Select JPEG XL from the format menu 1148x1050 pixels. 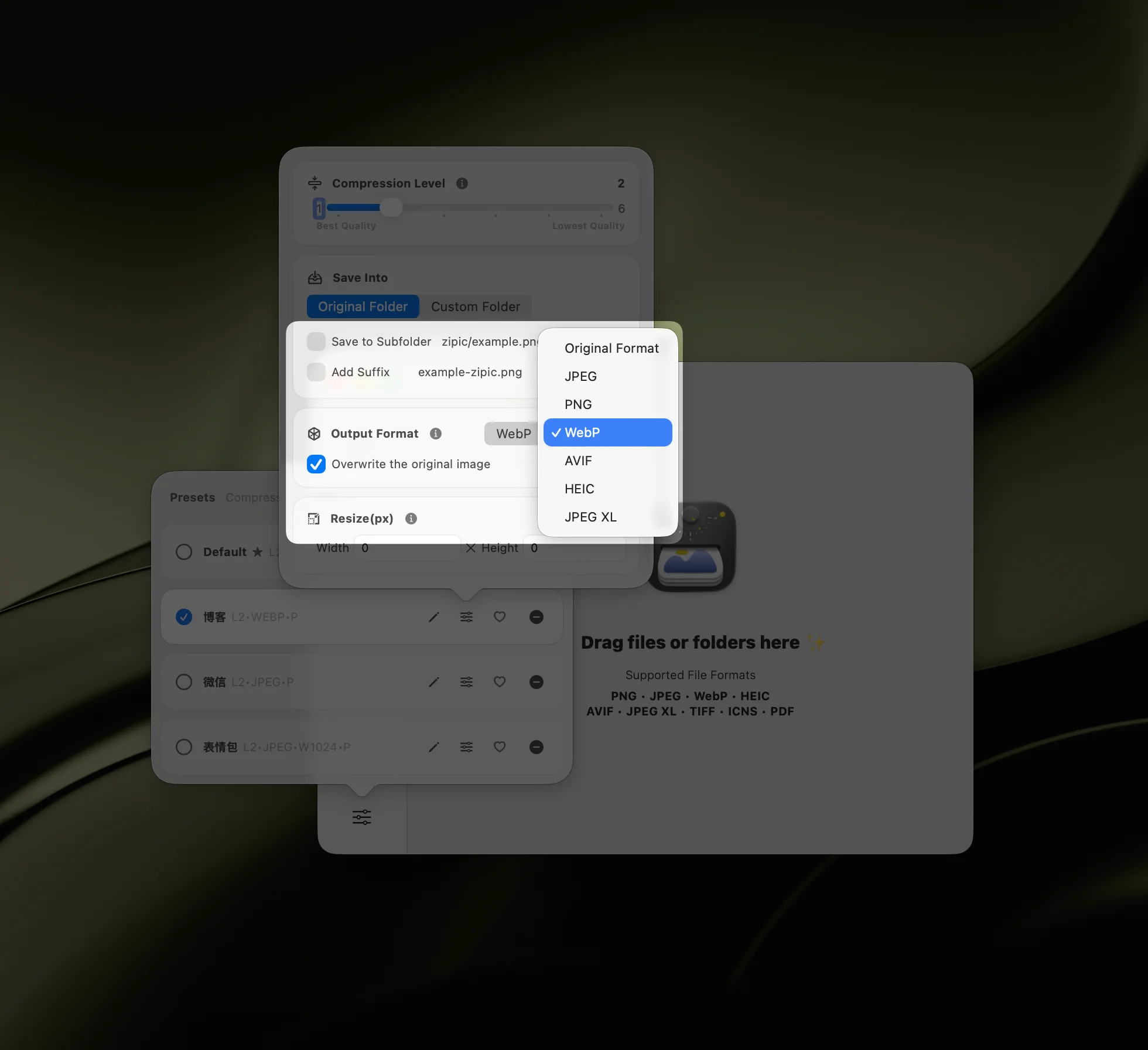tap(590, 517)
